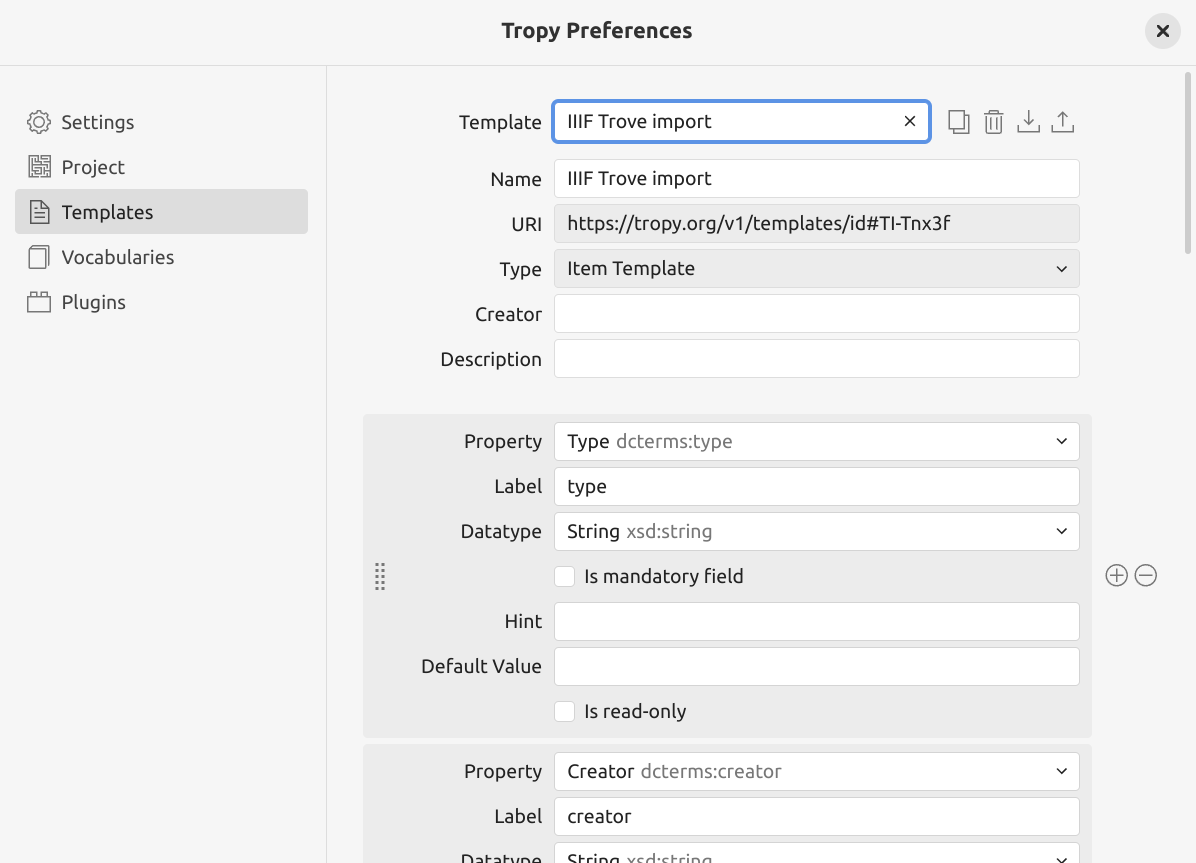Click the 'Tropy Preferences' window title
This screenshot has height=863, width=1196.
tap(596, 31)
